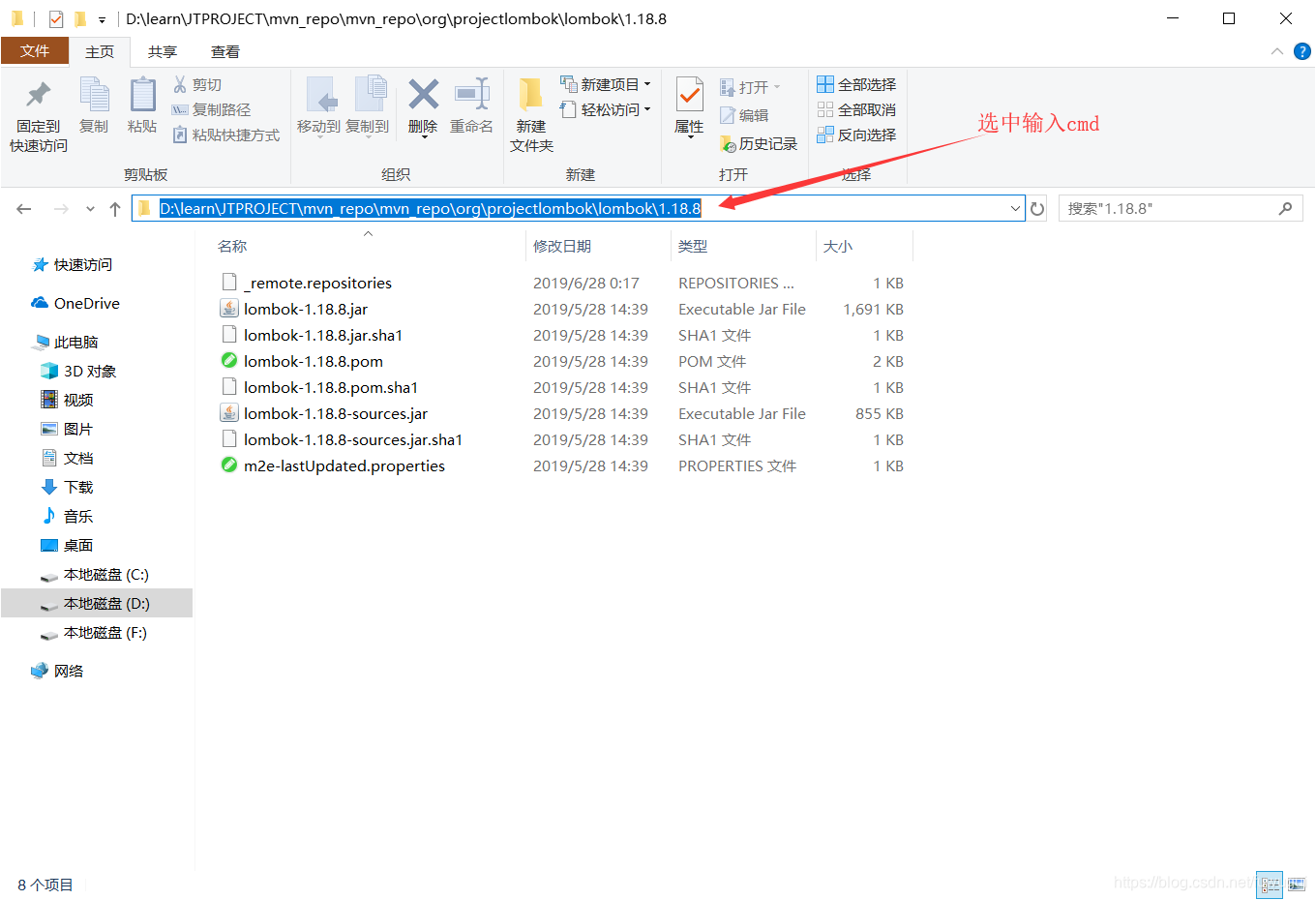Open Desktop (桌面) in sidebar
The height and width of the screenshot is (900, 1316).
68,546
